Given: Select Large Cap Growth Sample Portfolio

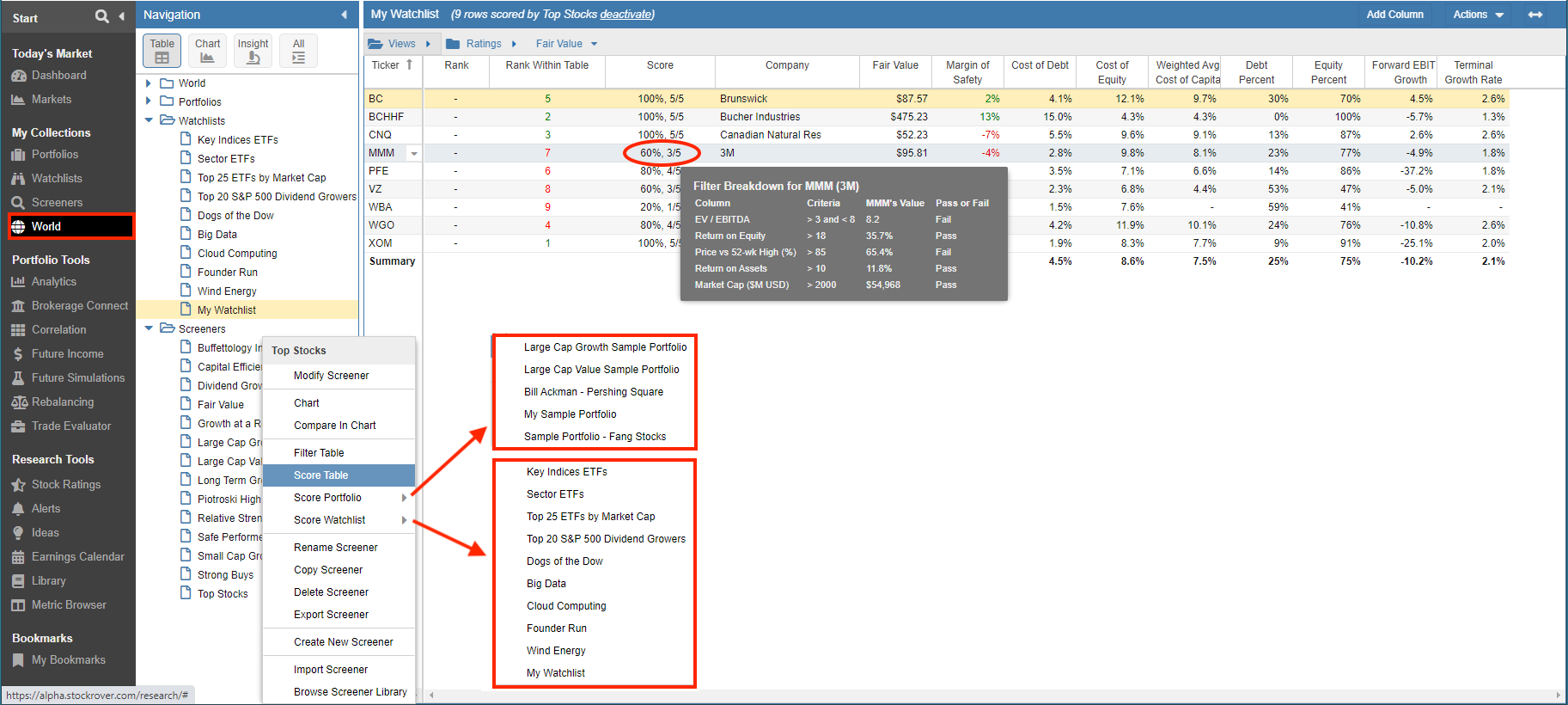Looking at the screenshot, I should pyautogui.click(x=605, y=347).
